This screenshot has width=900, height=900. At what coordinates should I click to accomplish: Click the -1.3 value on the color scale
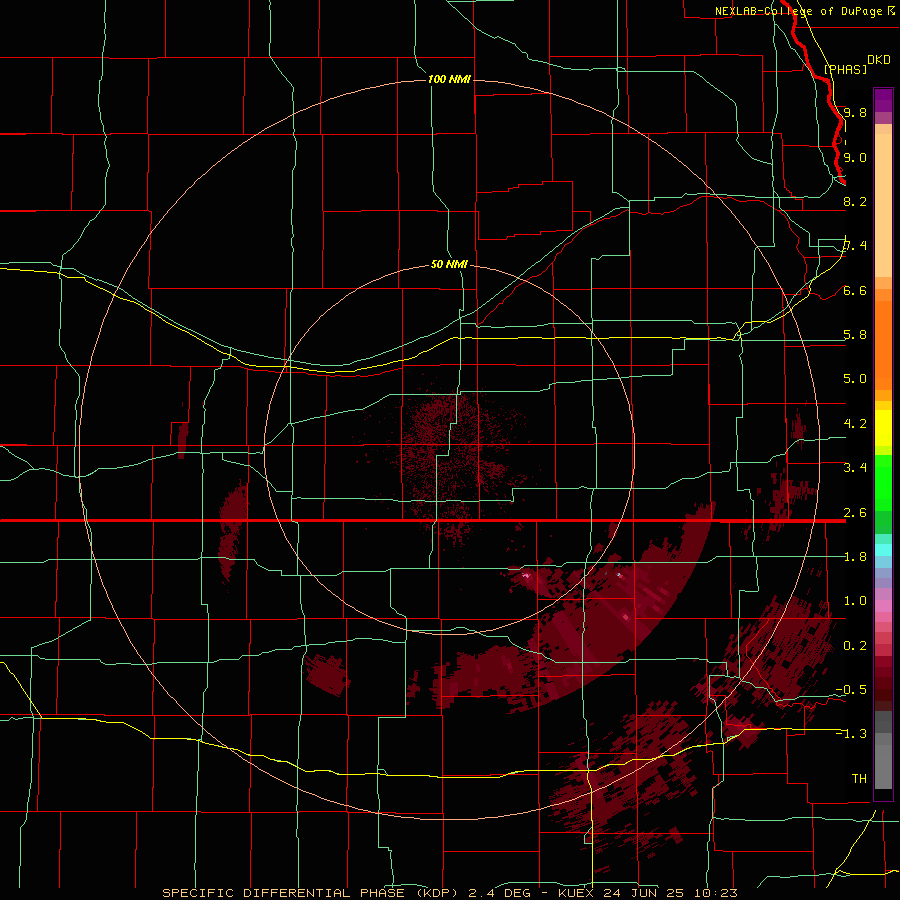851,734
